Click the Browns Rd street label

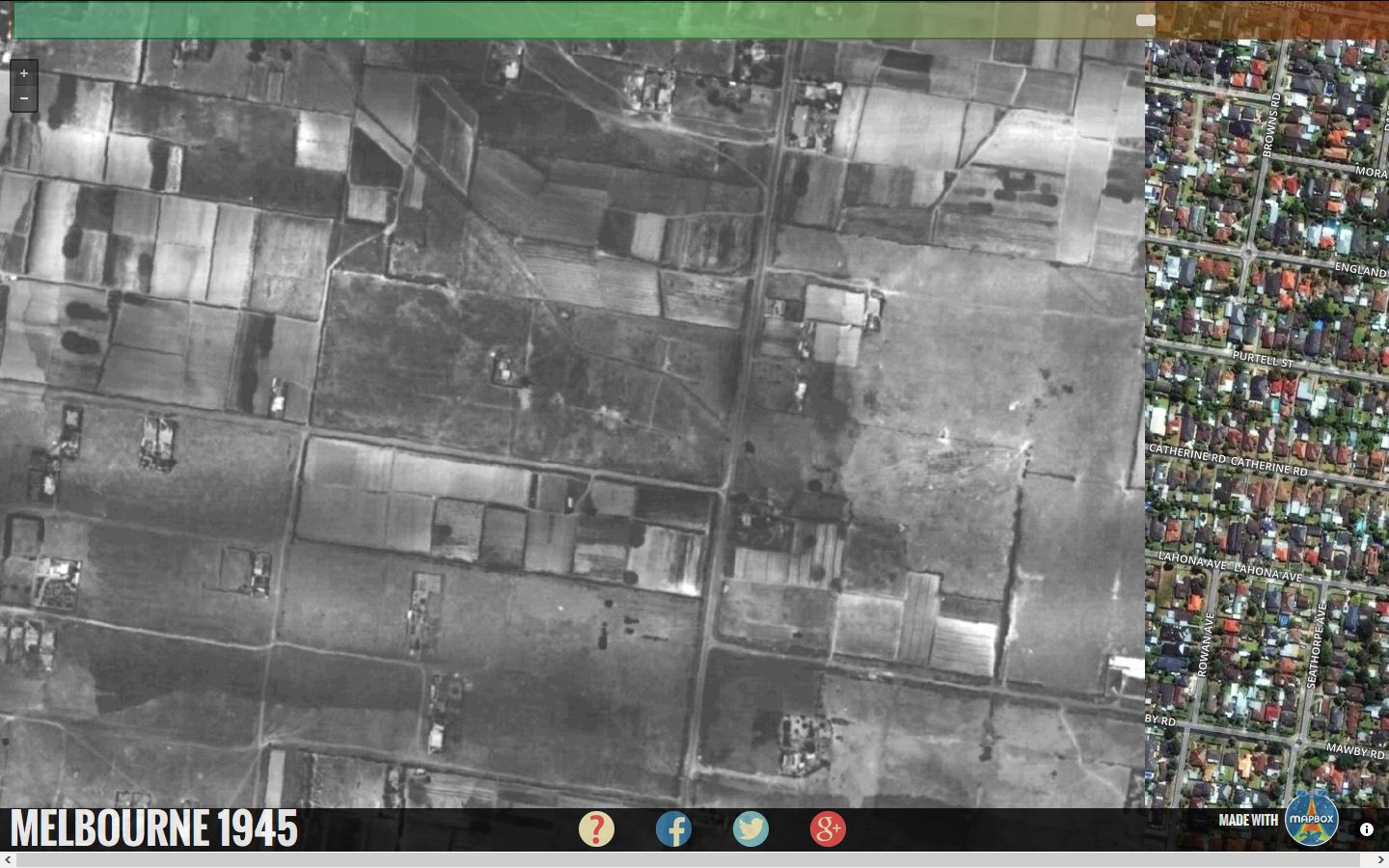[x=1271, y=125]
